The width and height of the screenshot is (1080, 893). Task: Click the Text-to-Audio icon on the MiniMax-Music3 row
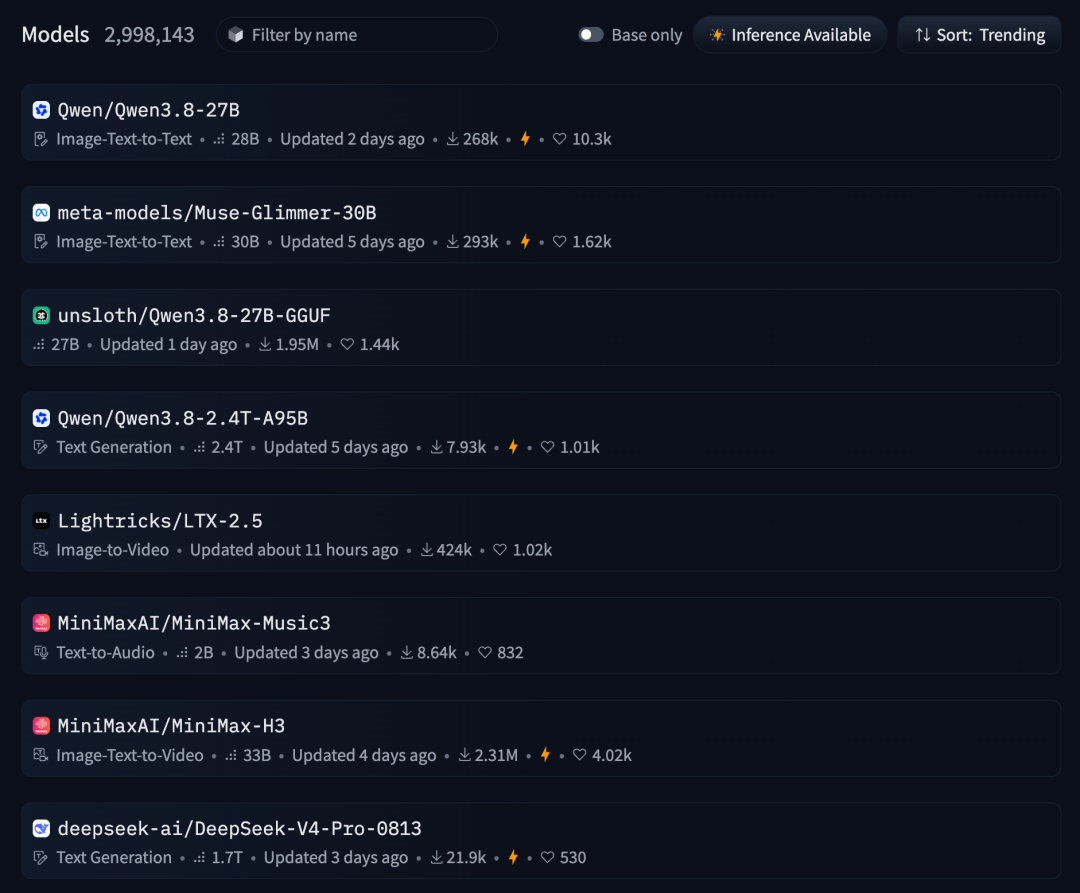coord(41,652)
